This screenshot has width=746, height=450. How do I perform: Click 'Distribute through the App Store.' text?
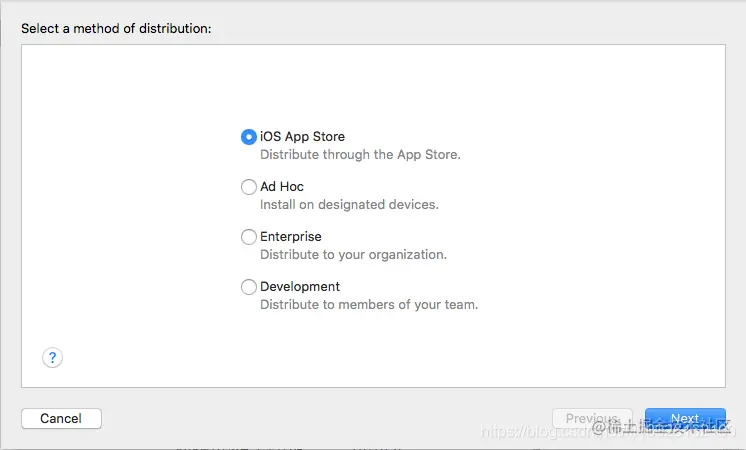pyautogui.click(x=360, y=155)
